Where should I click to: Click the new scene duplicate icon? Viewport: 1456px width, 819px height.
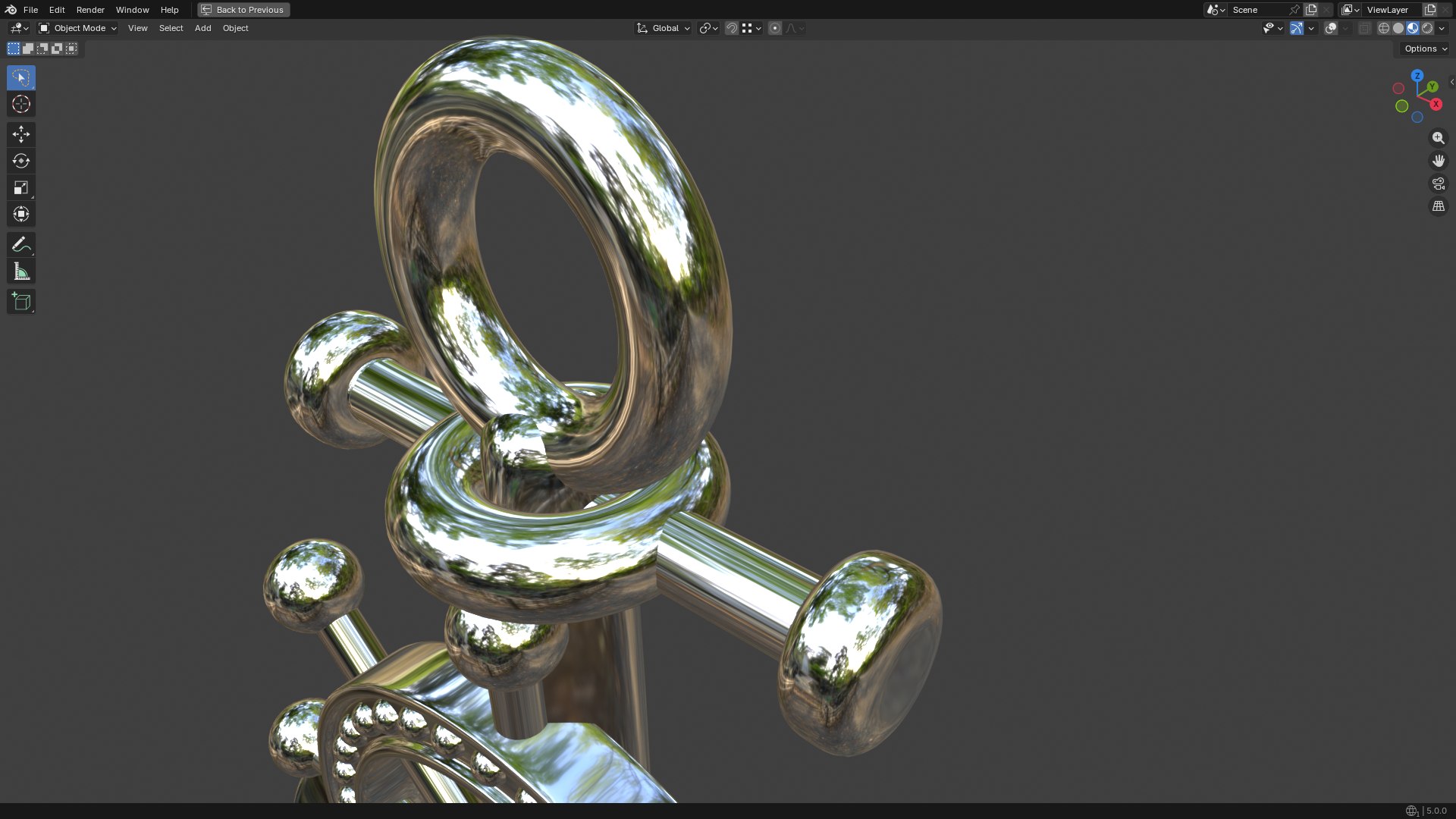1311,10
